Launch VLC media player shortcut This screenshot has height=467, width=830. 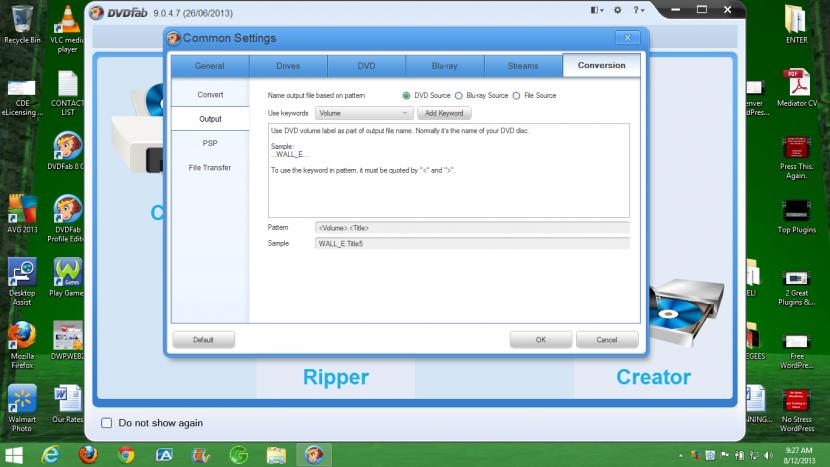pos(67,29)
